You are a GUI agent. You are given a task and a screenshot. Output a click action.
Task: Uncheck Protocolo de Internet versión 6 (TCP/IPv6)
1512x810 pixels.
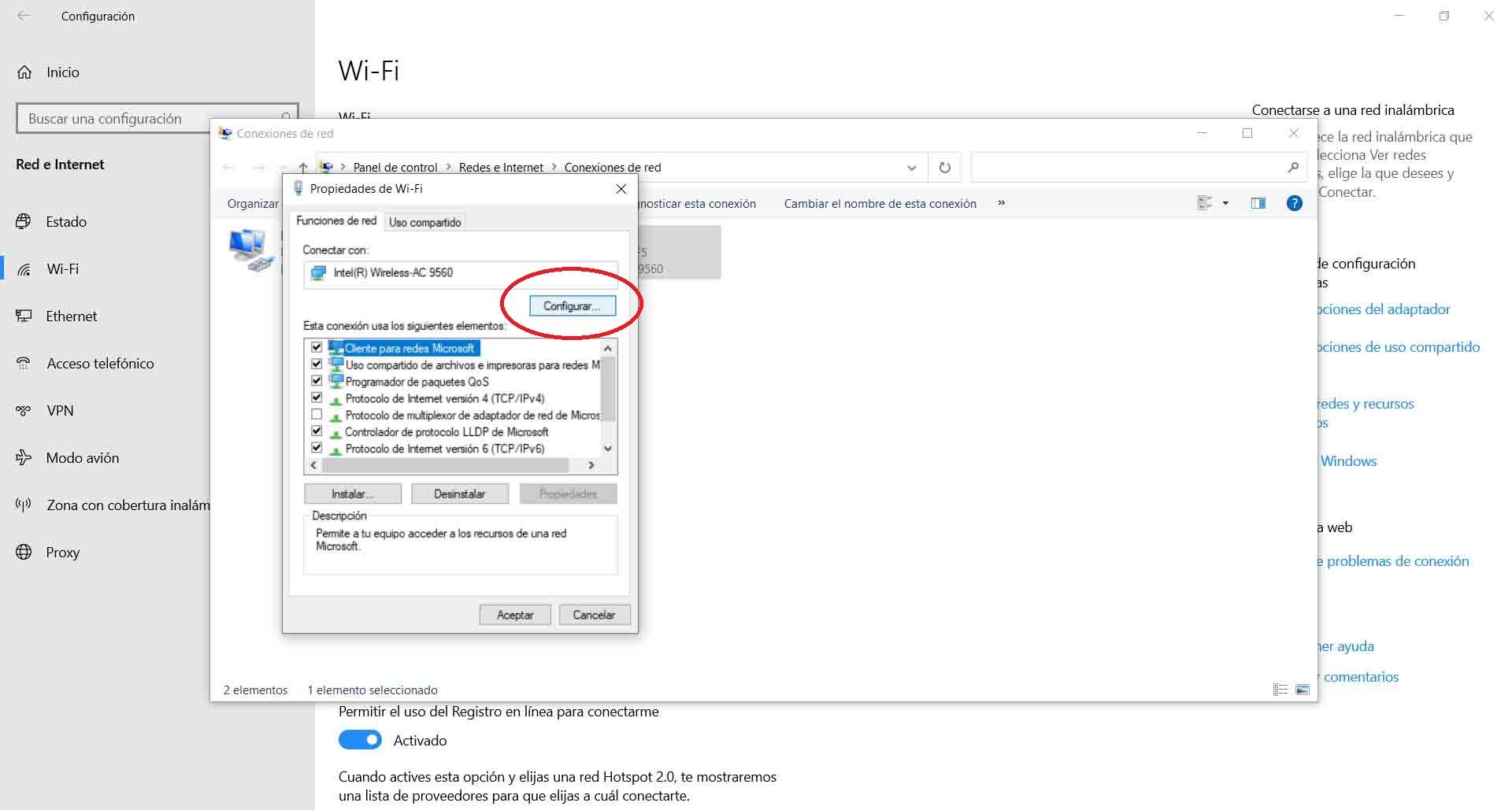(317, 448)
